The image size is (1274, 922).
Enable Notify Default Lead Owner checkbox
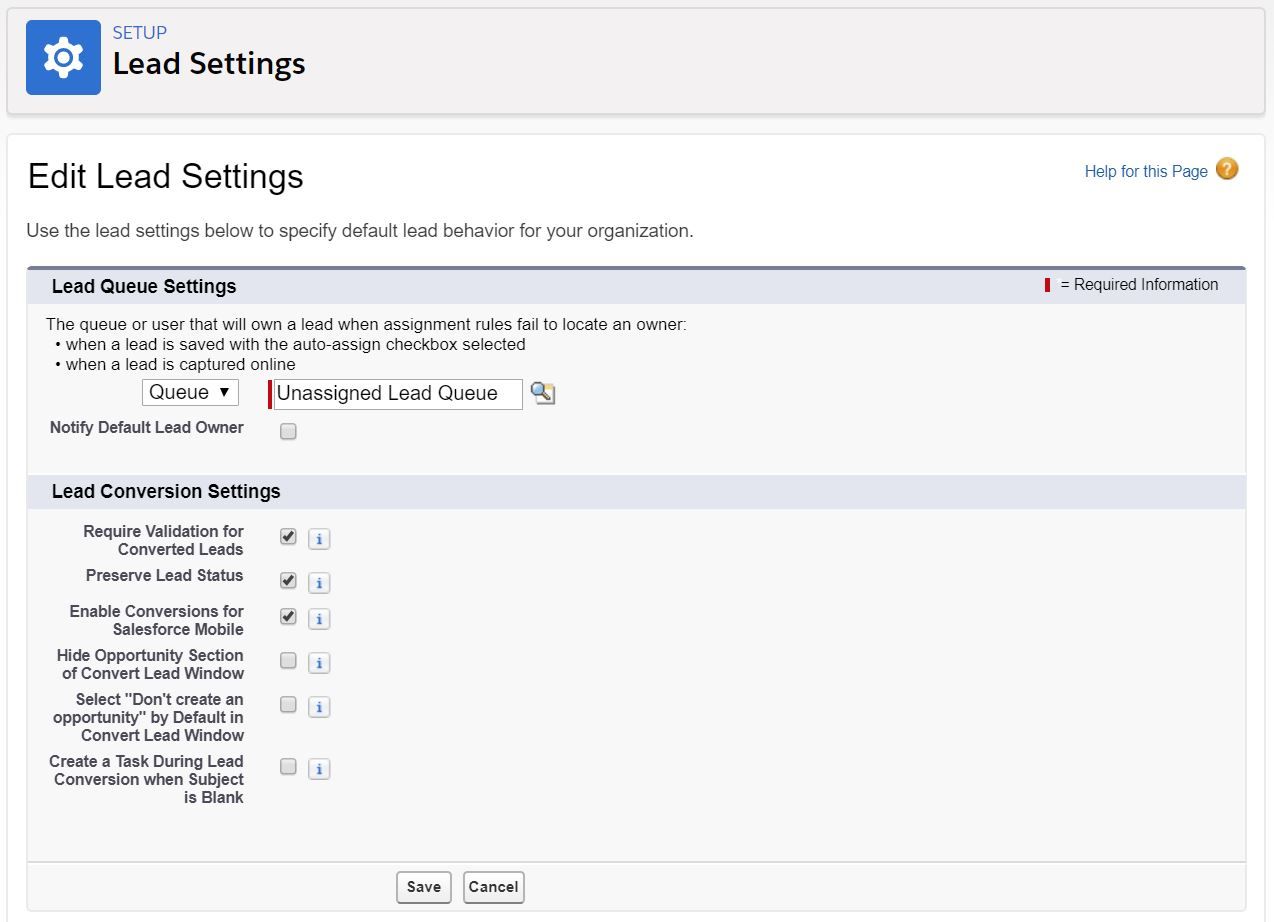click(288, 432)
